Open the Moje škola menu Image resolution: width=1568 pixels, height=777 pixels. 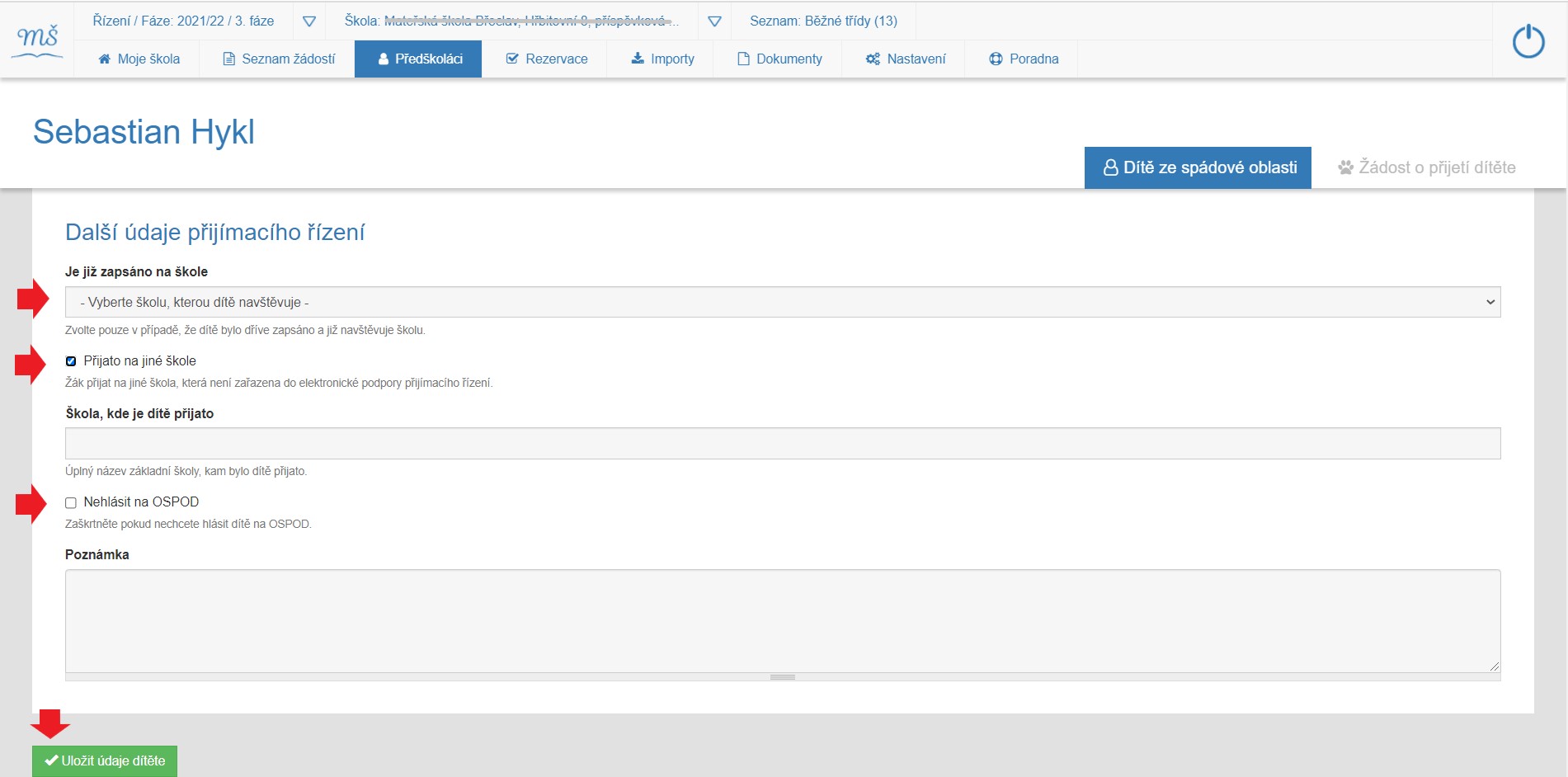click(137, 59)
